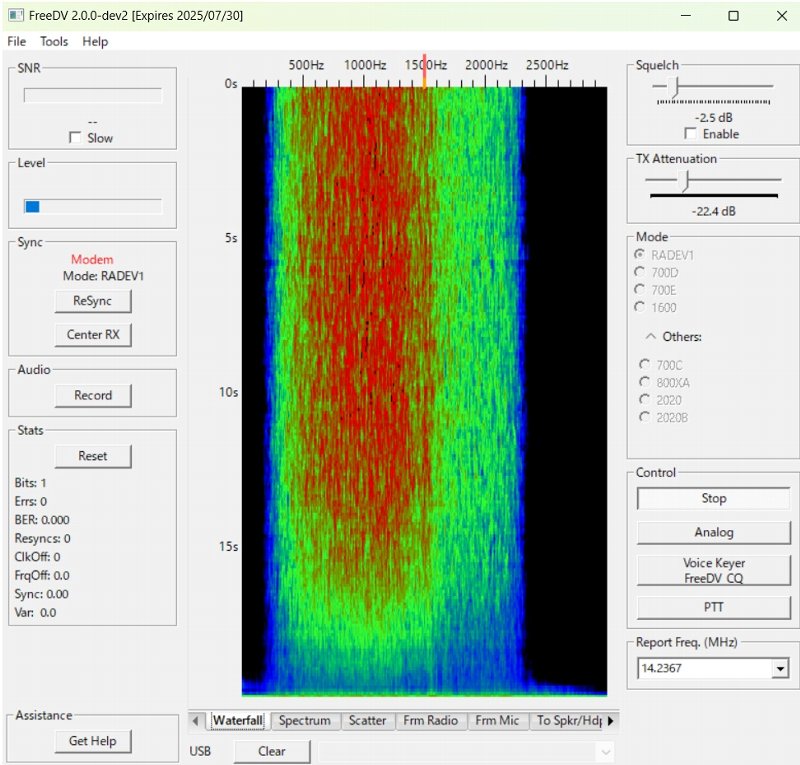Click the 'Resyncs: 0' stat
The height and width of the screenshot is (765, 800).
(43, 538)
